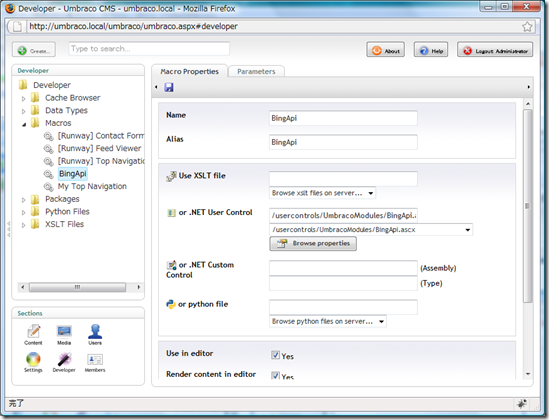
Task: Click the Data Types folder icon
Action: pos(35,110)
